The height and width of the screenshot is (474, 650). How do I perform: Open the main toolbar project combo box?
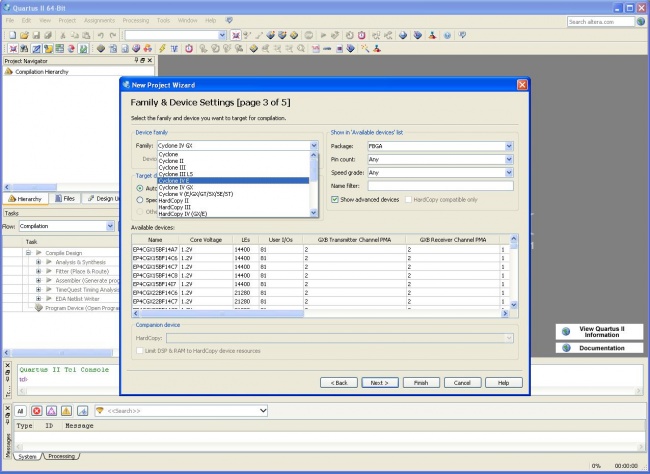(x=222, y=35)
